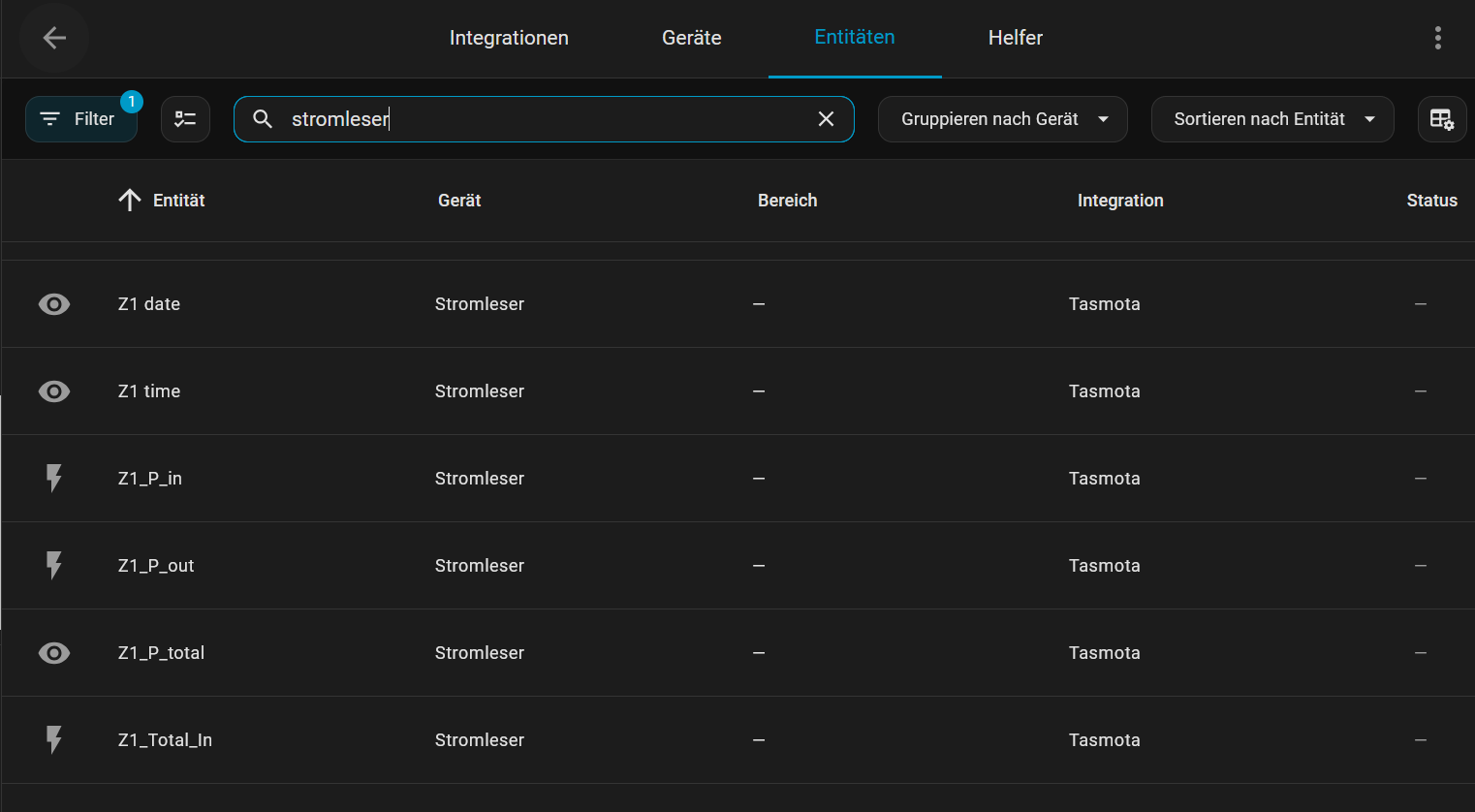Switch to the Geräte tab
The width and height of the screenshot is (1475, 812).
[x=691, y=38]
